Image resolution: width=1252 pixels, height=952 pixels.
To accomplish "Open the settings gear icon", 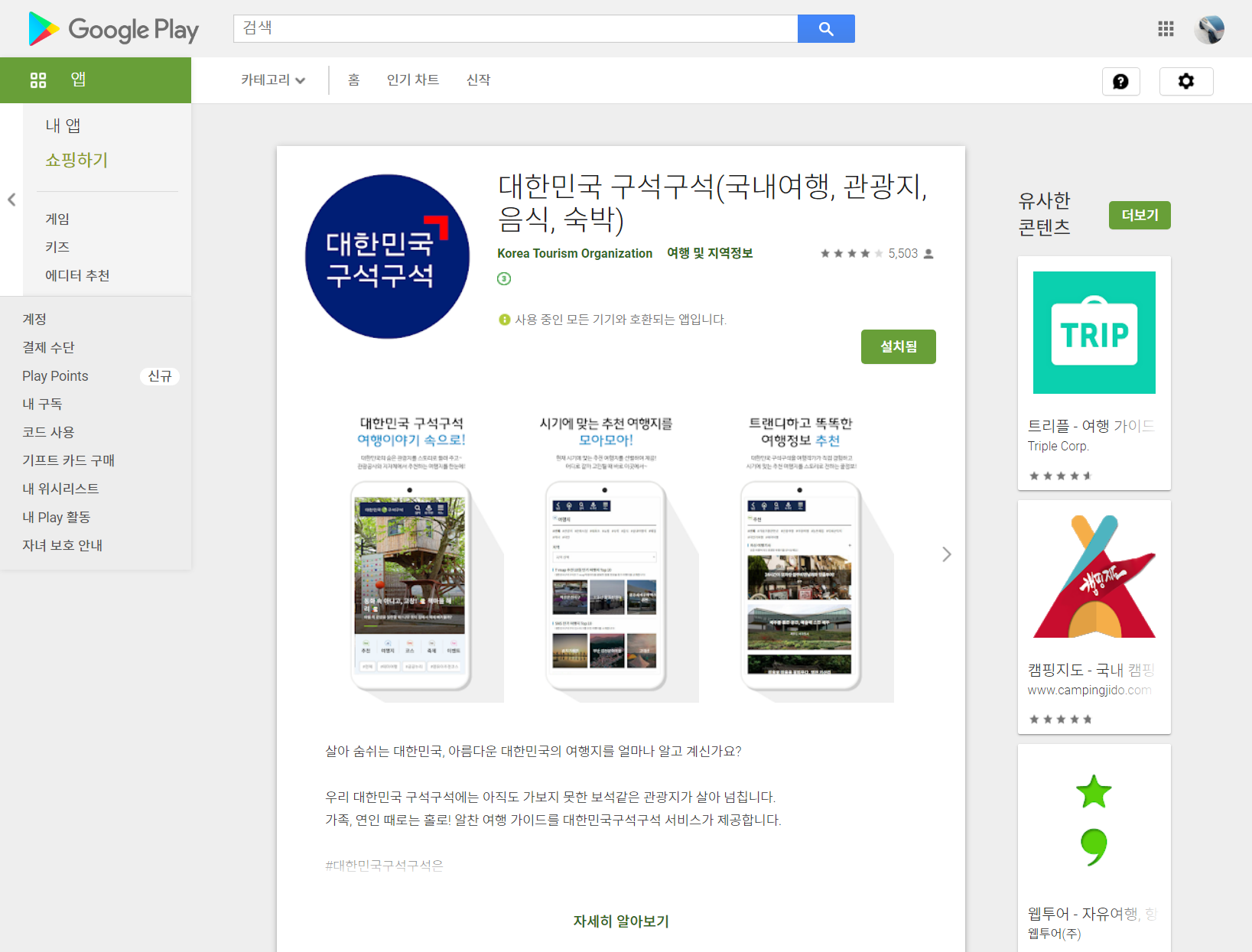I will point(1186,81).
